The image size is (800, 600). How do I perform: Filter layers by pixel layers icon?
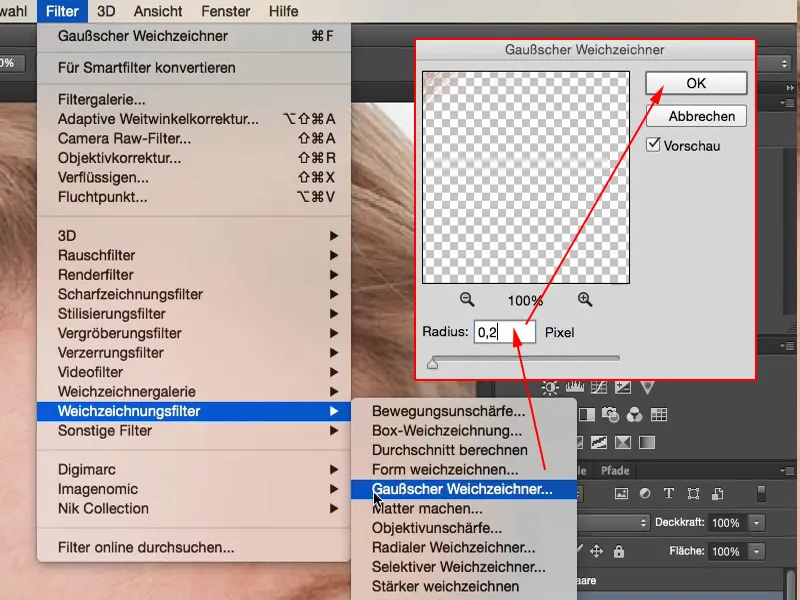[621, 493]
